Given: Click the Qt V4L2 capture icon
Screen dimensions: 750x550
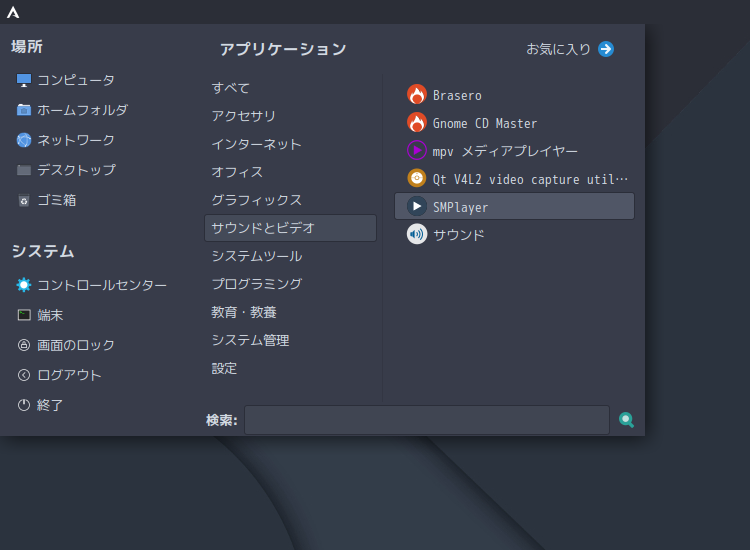Looking at the screenshot, I should [x=417, y=178].
